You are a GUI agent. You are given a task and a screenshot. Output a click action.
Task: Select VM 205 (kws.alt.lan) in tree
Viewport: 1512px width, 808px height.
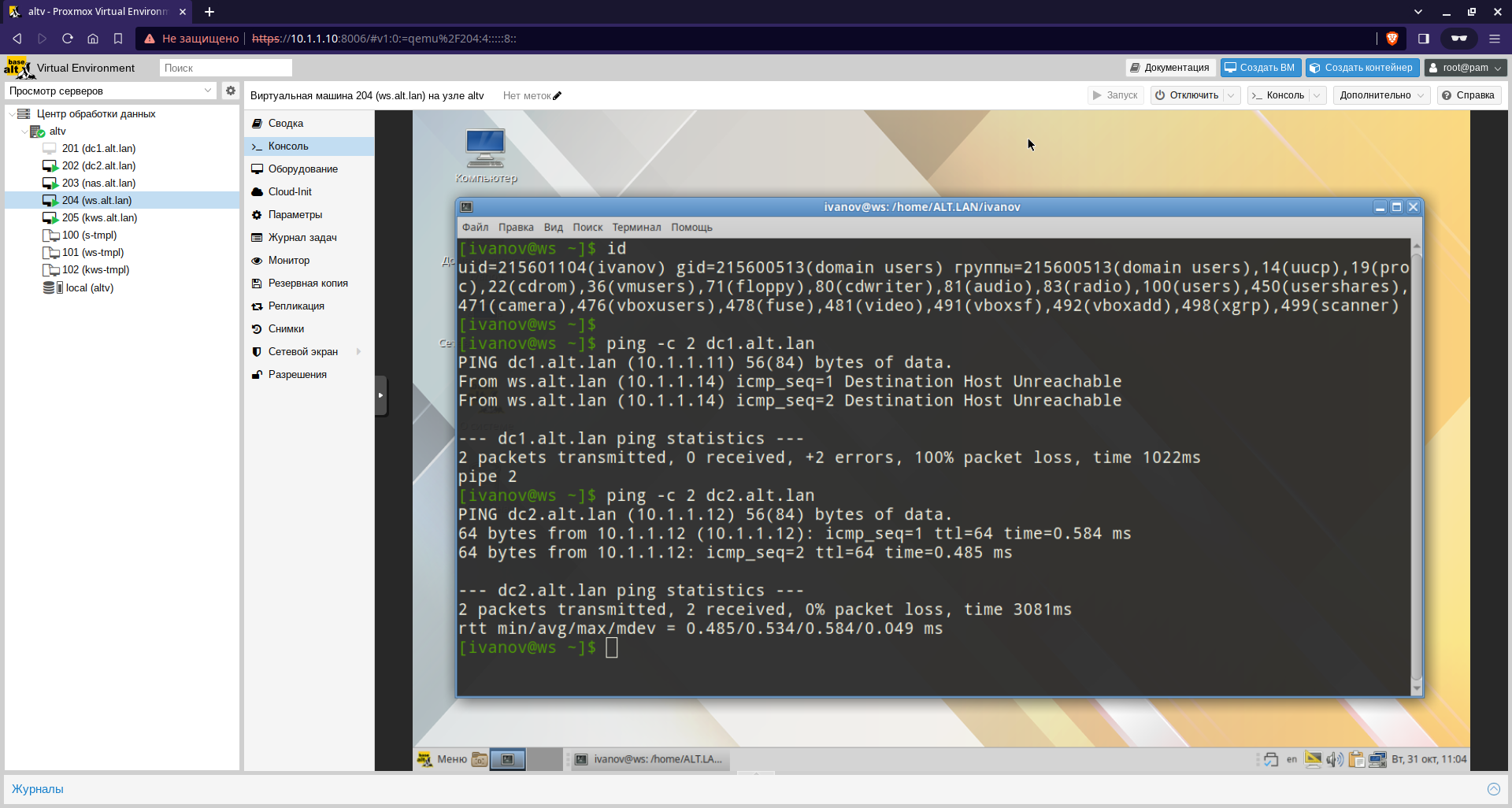[99, 218]
